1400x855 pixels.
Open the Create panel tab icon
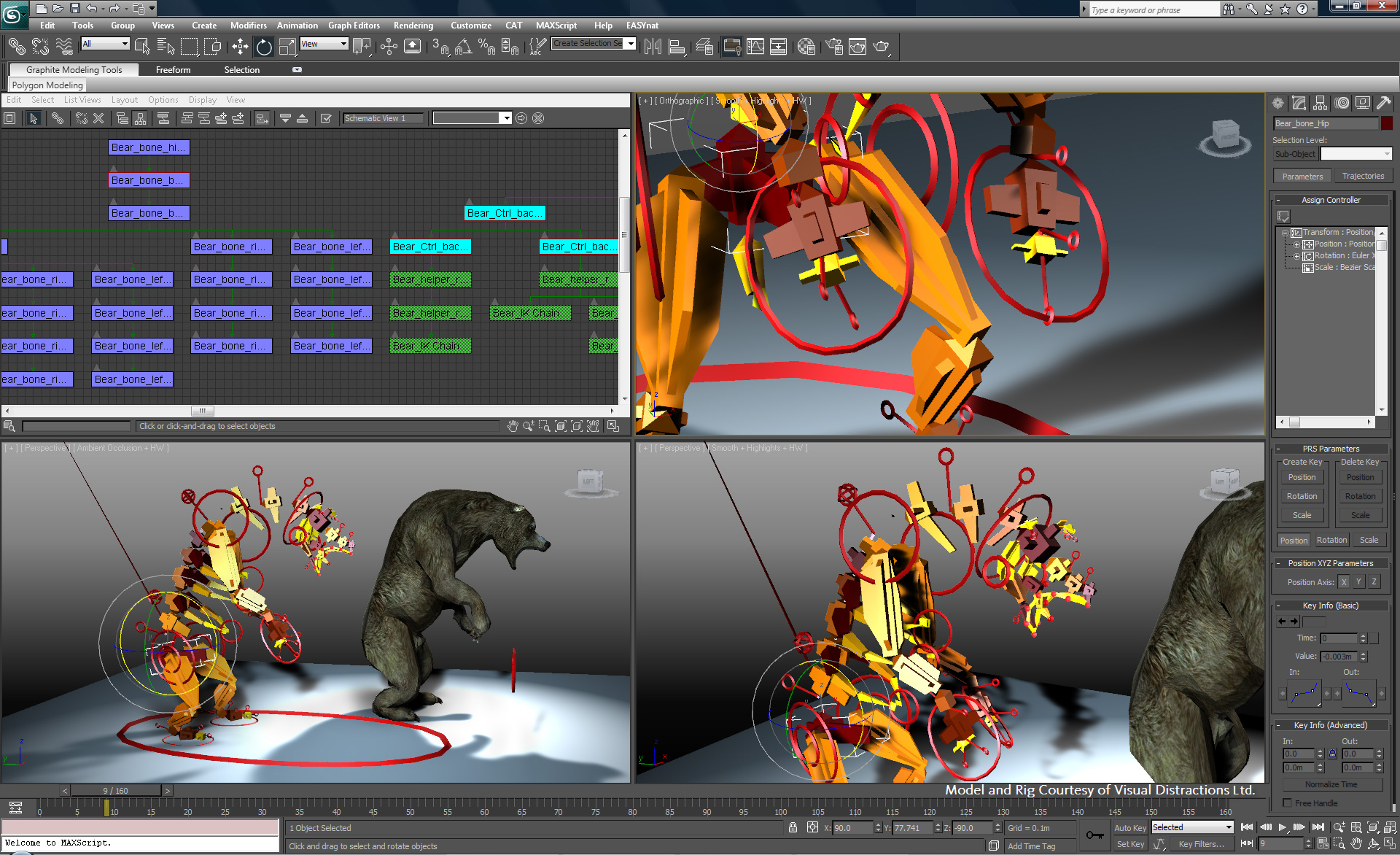tap(1277, 103)
